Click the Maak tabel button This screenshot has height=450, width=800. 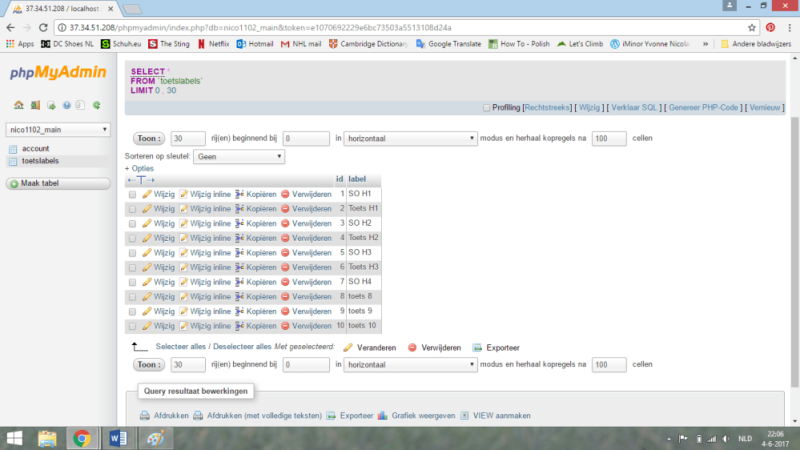pyautogui.click(x=58, y=183)
